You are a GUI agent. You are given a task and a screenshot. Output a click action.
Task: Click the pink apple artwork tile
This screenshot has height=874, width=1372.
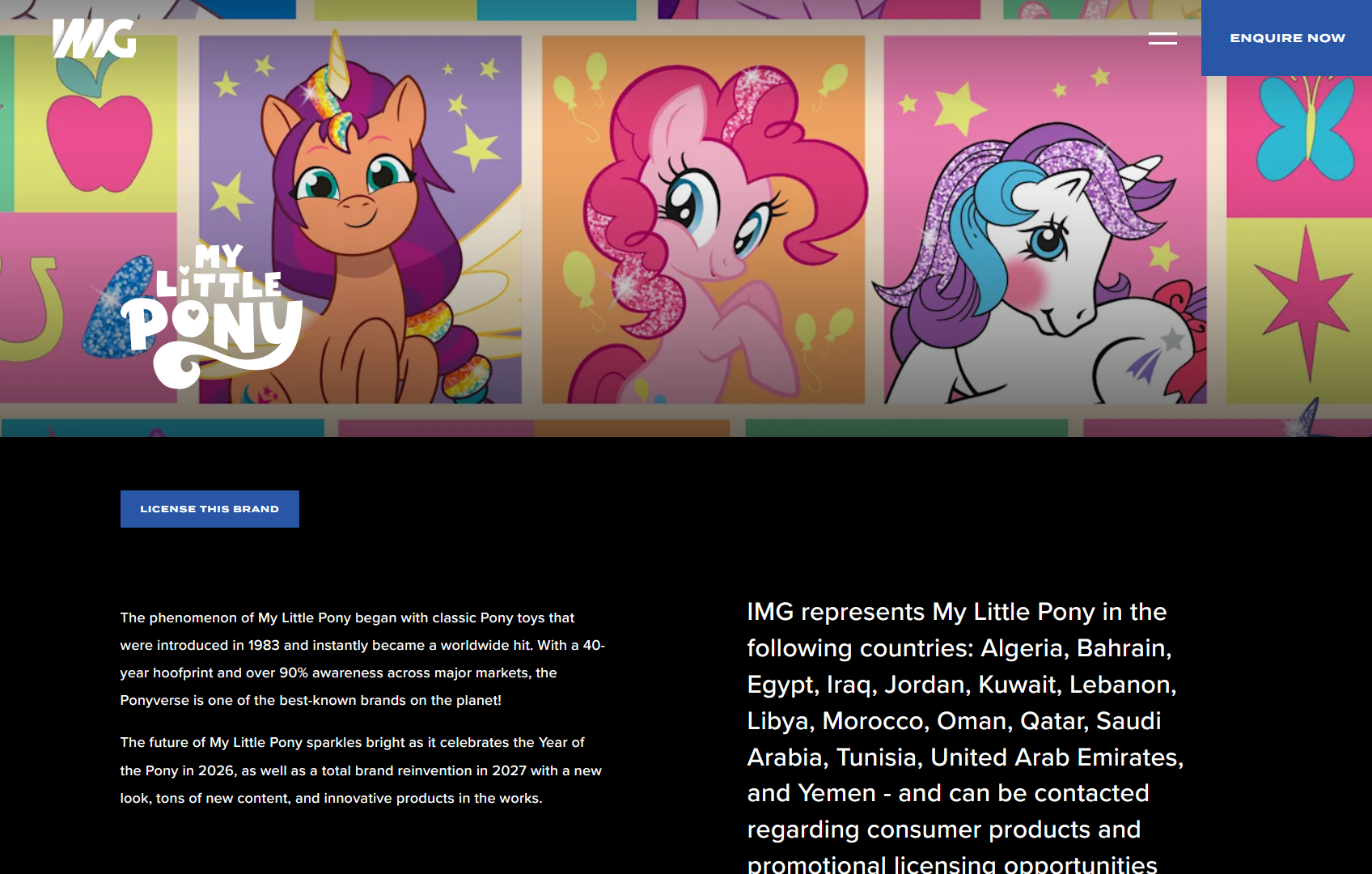click(95, 124)
